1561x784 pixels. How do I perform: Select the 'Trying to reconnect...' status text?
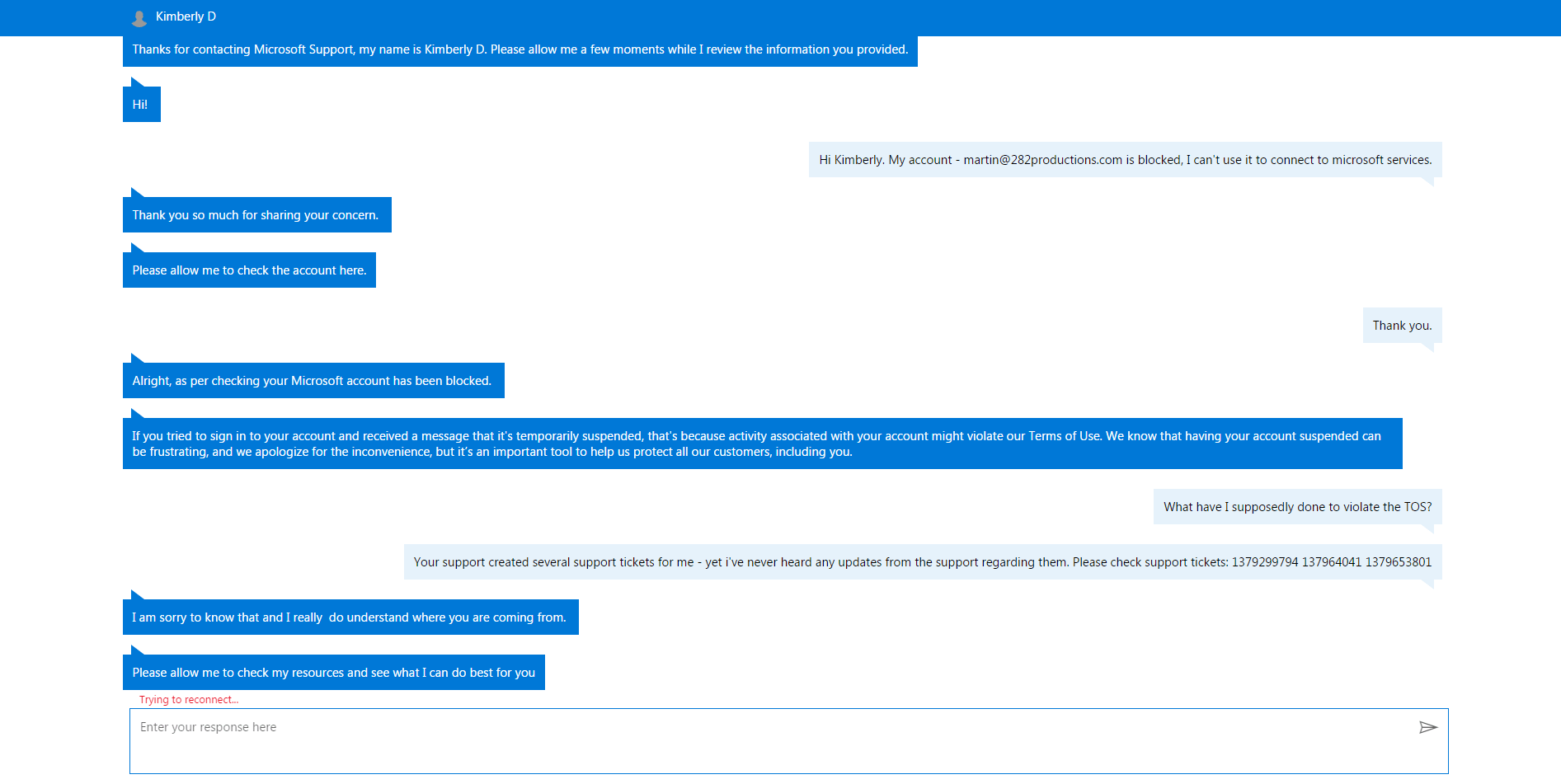tap(189, 700)
